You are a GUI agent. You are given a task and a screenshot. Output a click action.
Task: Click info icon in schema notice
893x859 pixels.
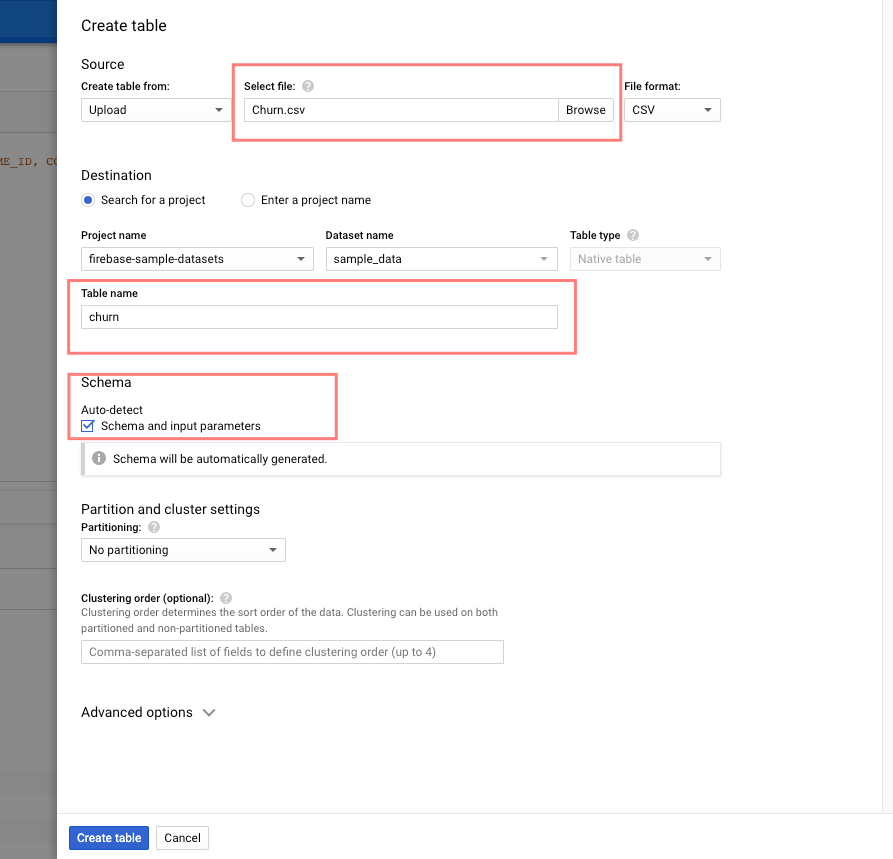point(99,459)
